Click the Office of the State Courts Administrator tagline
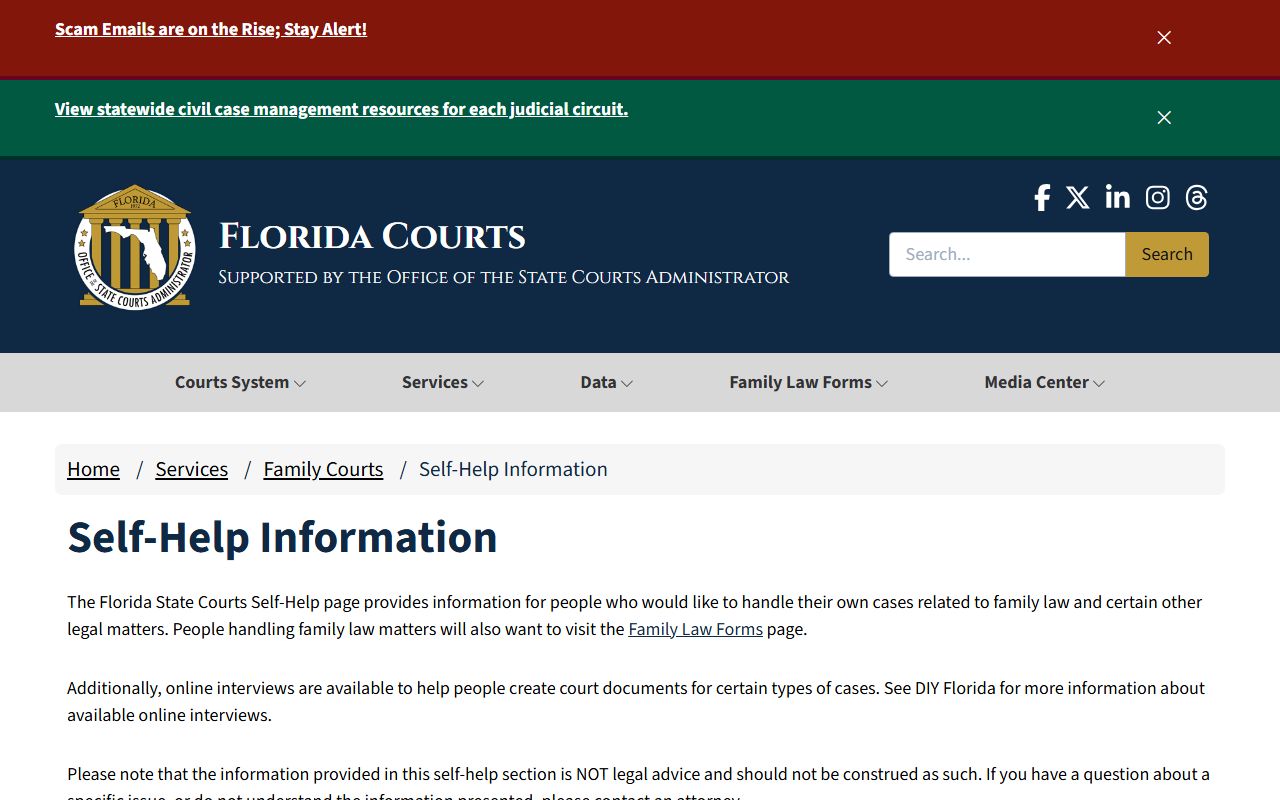 point(504,277)
